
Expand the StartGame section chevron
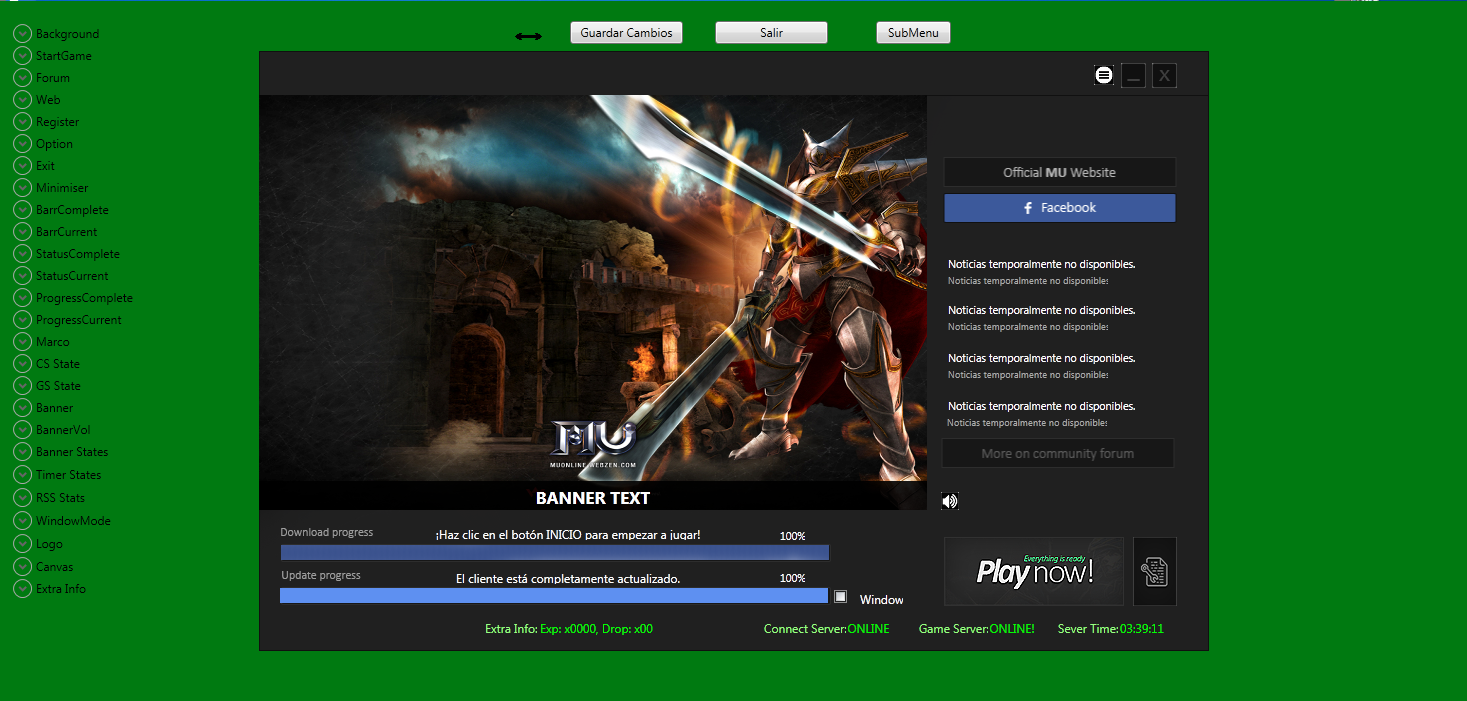click(22, 55)
